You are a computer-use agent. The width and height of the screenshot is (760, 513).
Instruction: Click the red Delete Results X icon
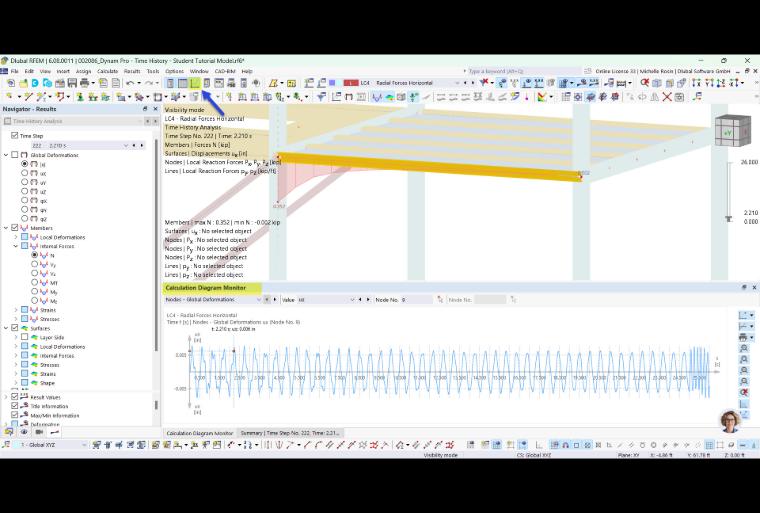click(x=485, y=82)
